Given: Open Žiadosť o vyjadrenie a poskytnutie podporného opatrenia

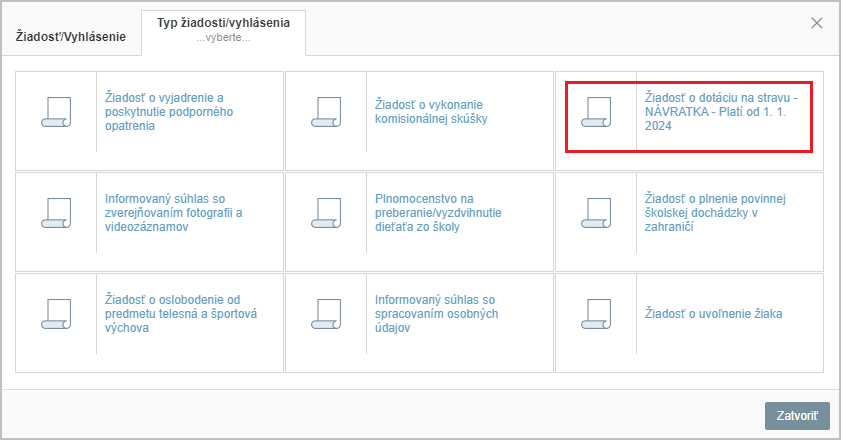Looking at the screenshot, I should pos(169,112).
